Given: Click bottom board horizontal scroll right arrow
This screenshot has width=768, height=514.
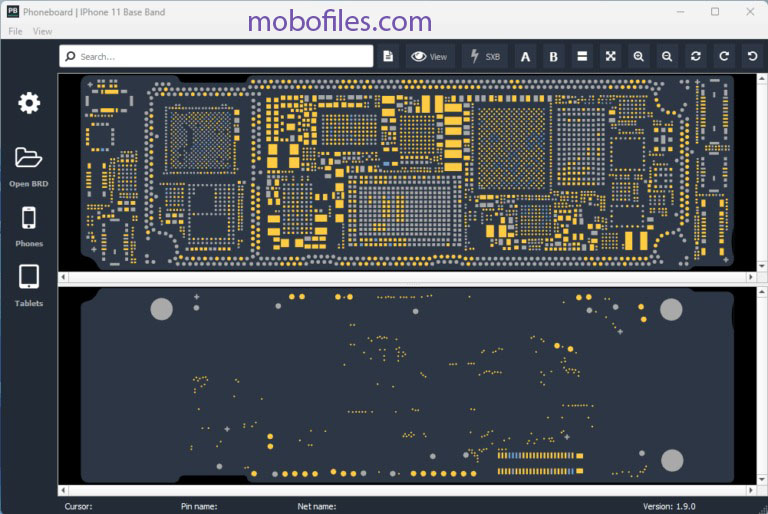Looking at the screenshot, I should [751, 490].
